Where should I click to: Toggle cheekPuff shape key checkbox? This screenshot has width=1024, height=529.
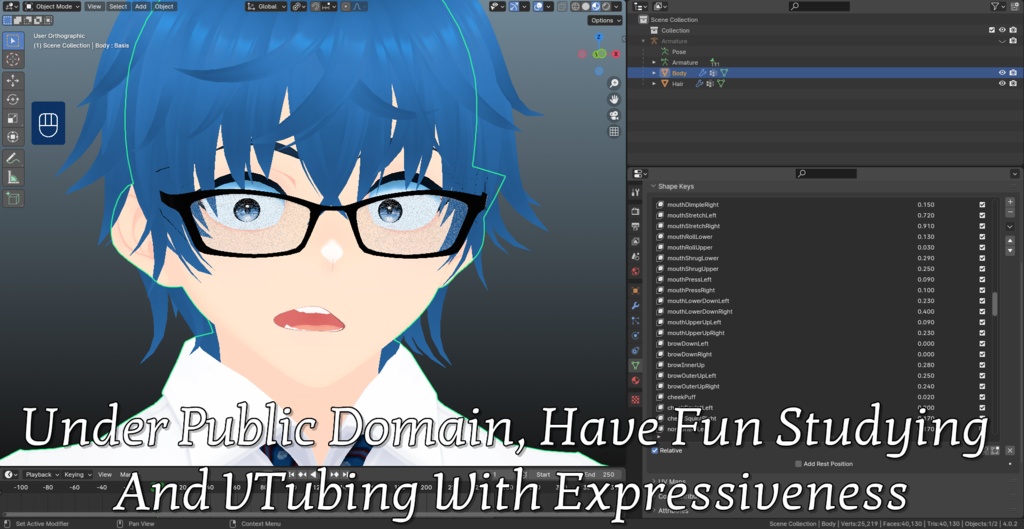[x=982, y=396]
